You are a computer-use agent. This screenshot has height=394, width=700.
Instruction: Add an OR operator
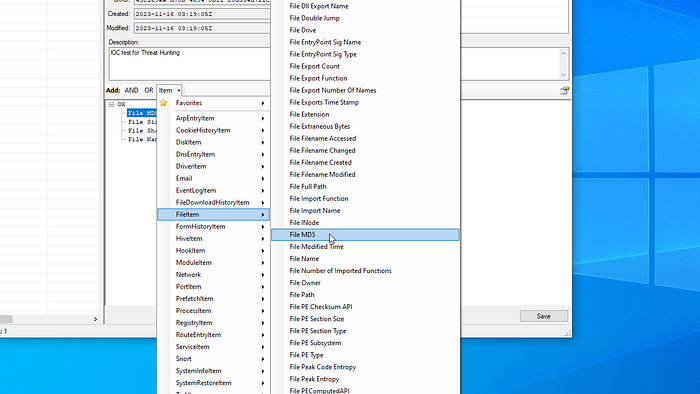coord(149,91)
